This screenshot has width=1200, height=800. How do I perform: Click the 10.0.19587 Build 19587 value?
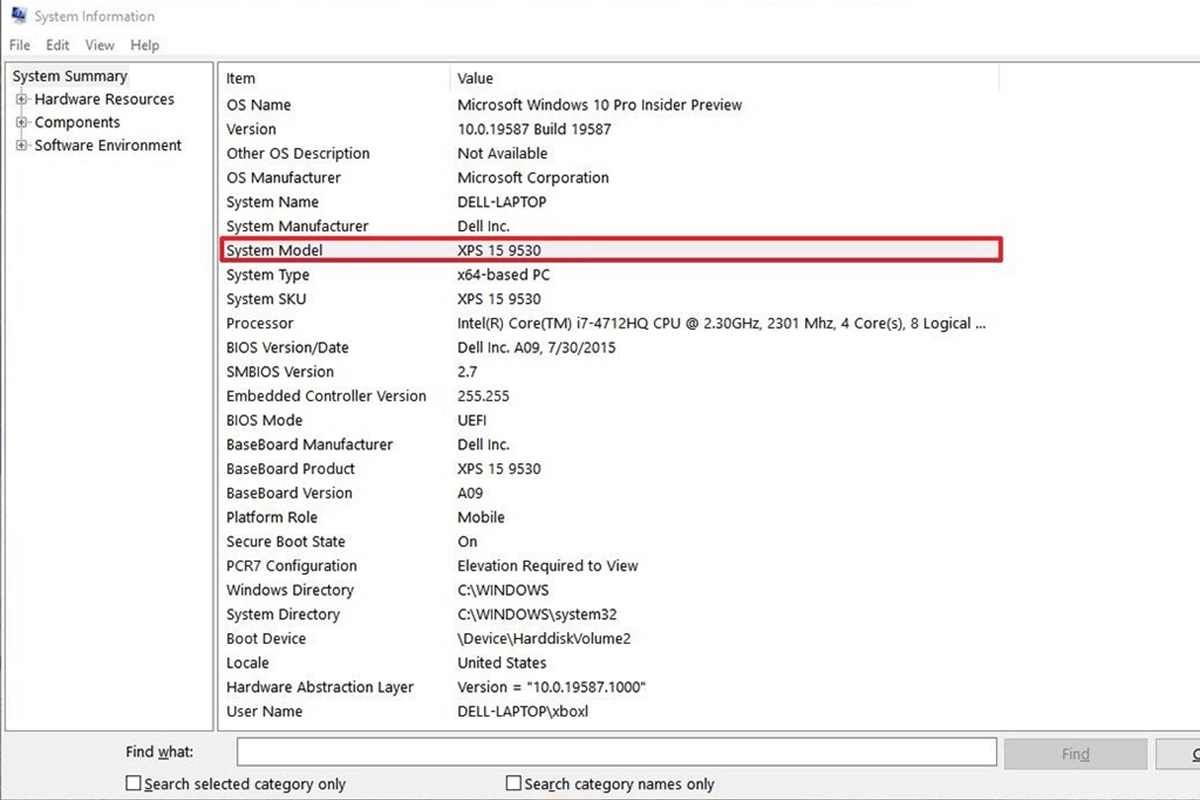coord(534,129)
